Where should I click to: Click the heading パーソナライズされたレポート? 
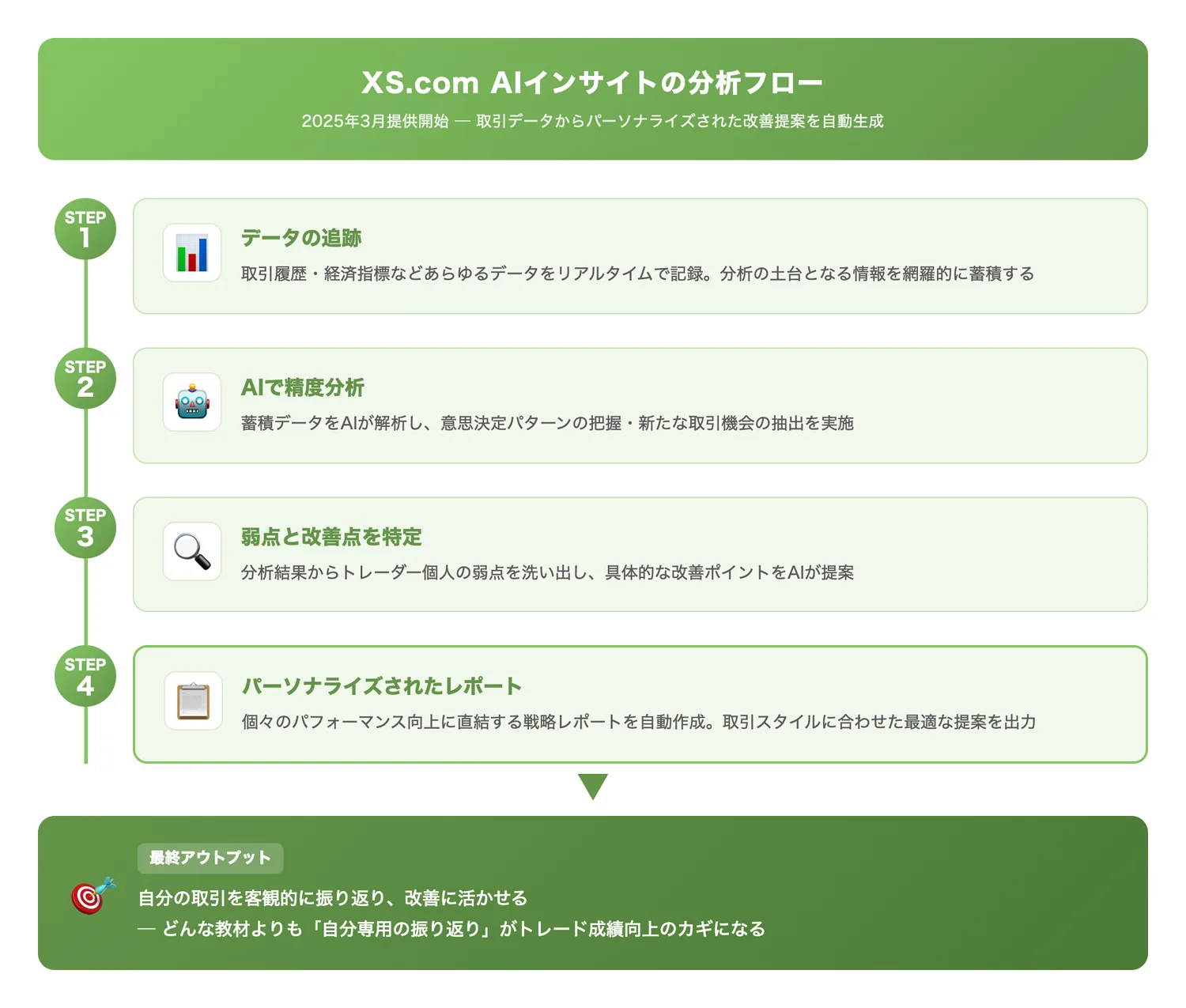(382, 686)
